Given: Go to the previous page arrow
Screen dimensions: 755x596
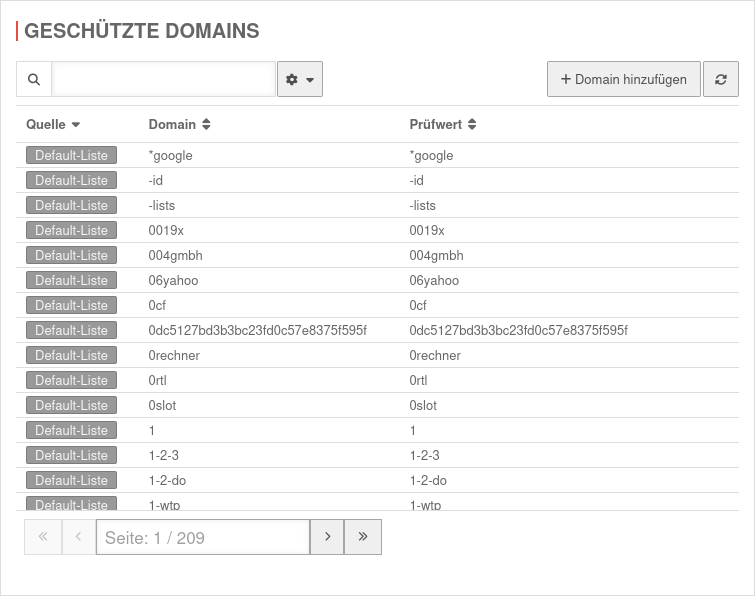Looking at the screenshot, I should 78,537.
